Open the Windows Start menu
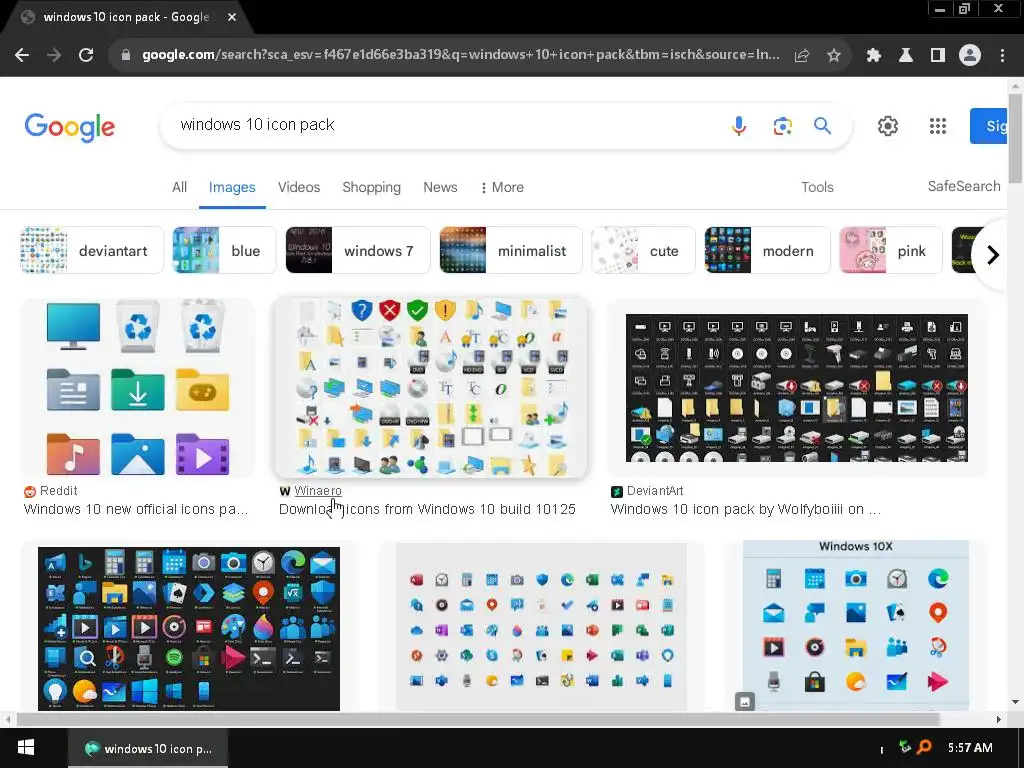 click(x=25, y=748)
